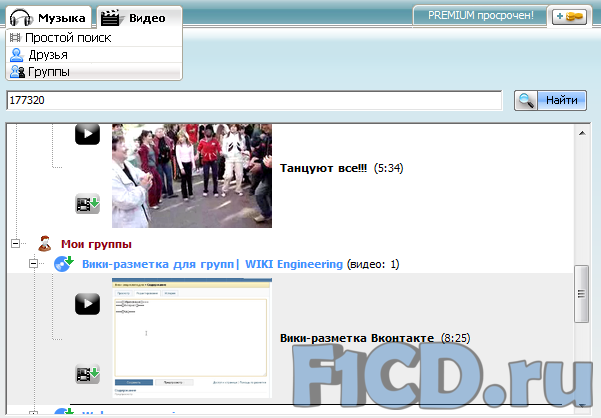
Task: Click the Мои группы person icon
Action: click(44, 244)
